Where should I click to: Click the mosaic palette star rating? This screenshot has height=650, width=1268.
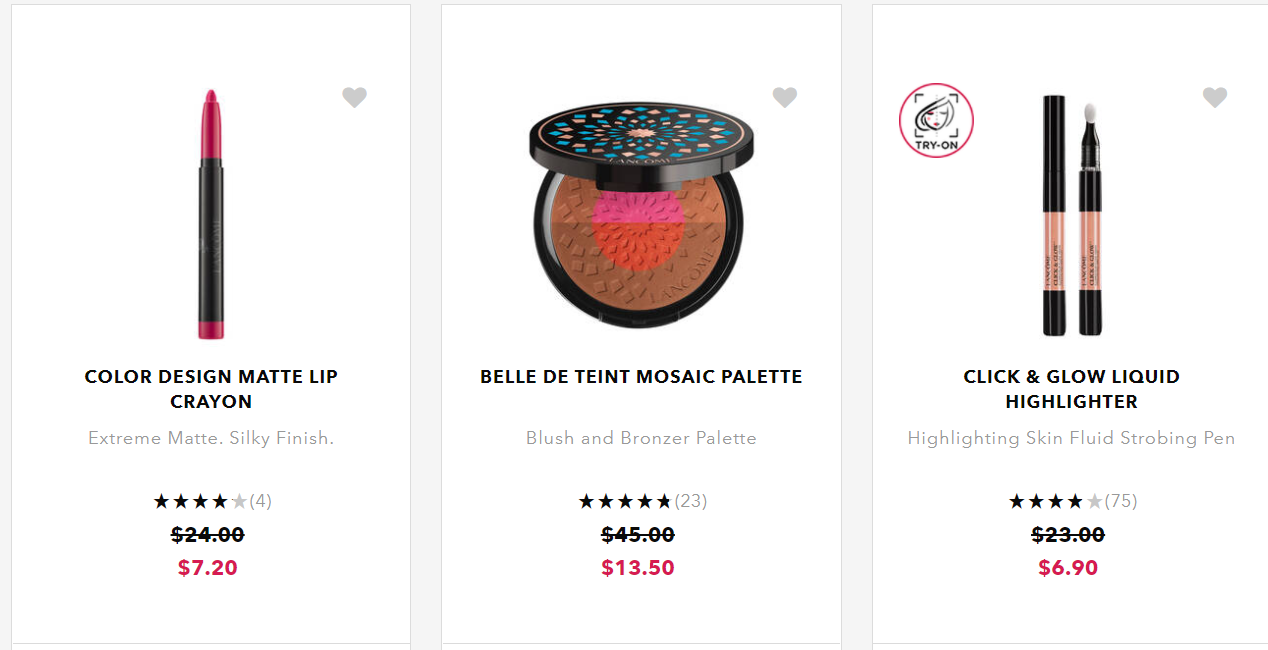[x=625, y=501]
